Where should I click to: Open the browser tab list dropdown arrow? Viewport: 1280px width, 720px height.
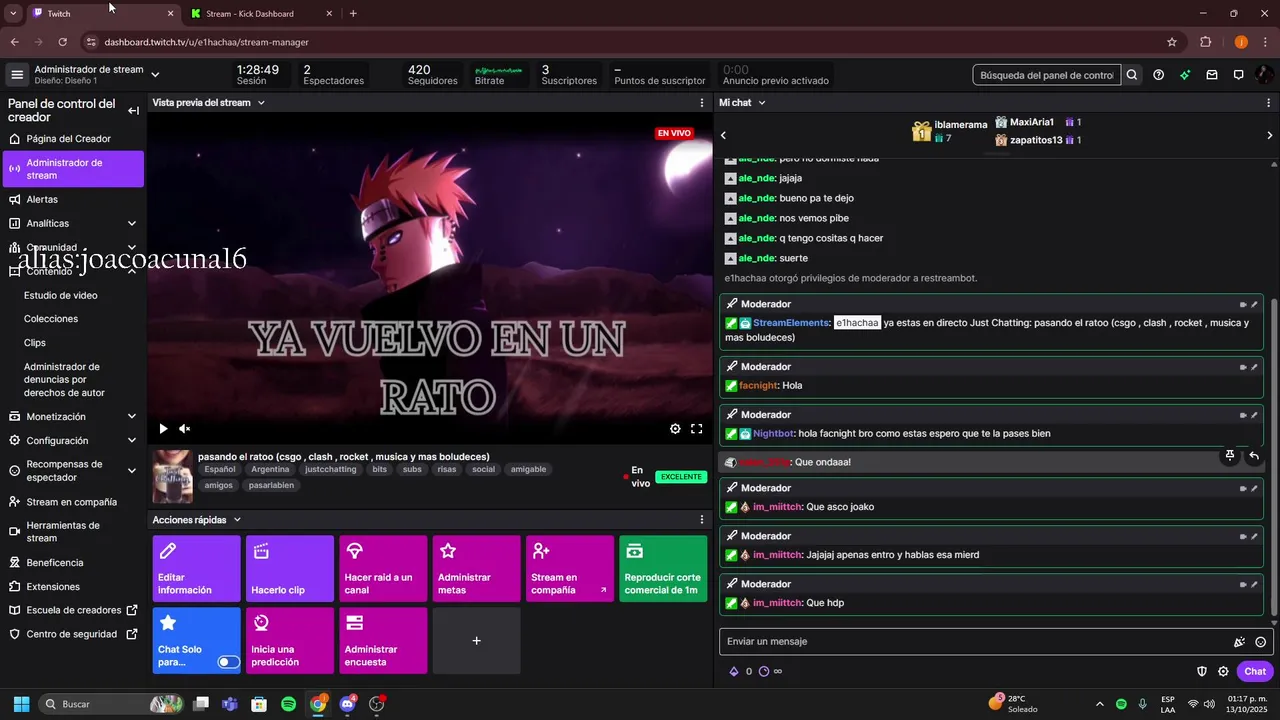(13, 14)
